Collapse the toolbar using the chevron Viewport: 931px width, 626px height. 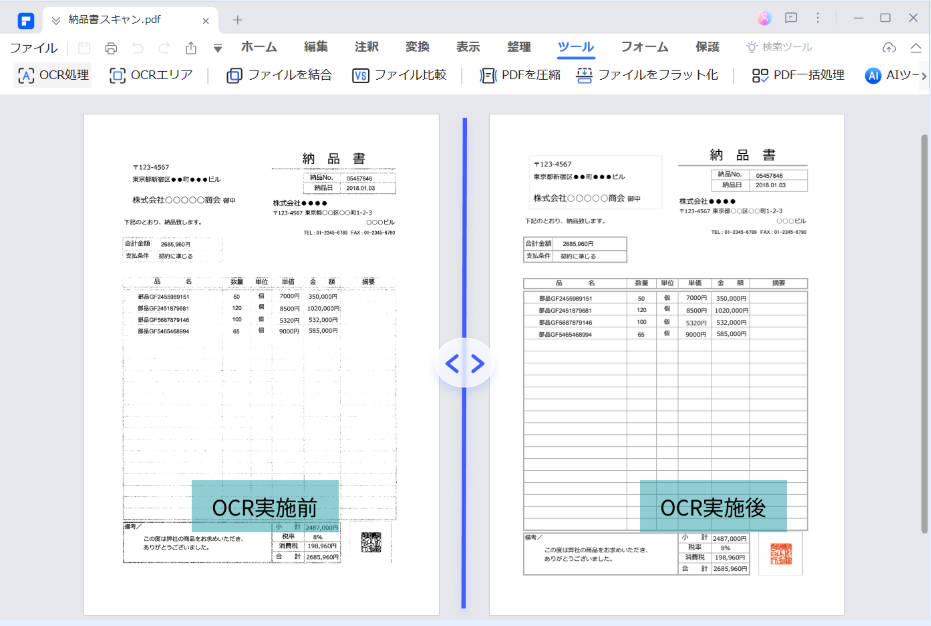point(916,46)
